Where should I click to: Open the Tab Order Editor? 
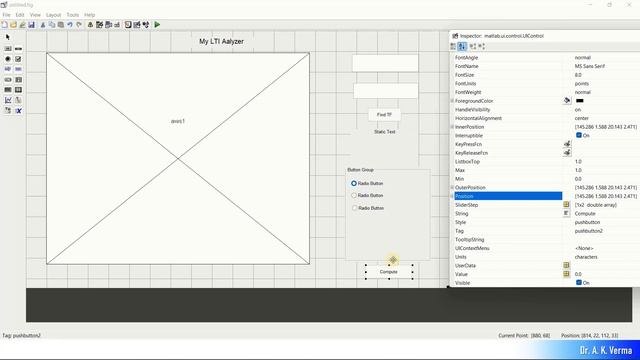pyautogui.click(x=108, y=25)
